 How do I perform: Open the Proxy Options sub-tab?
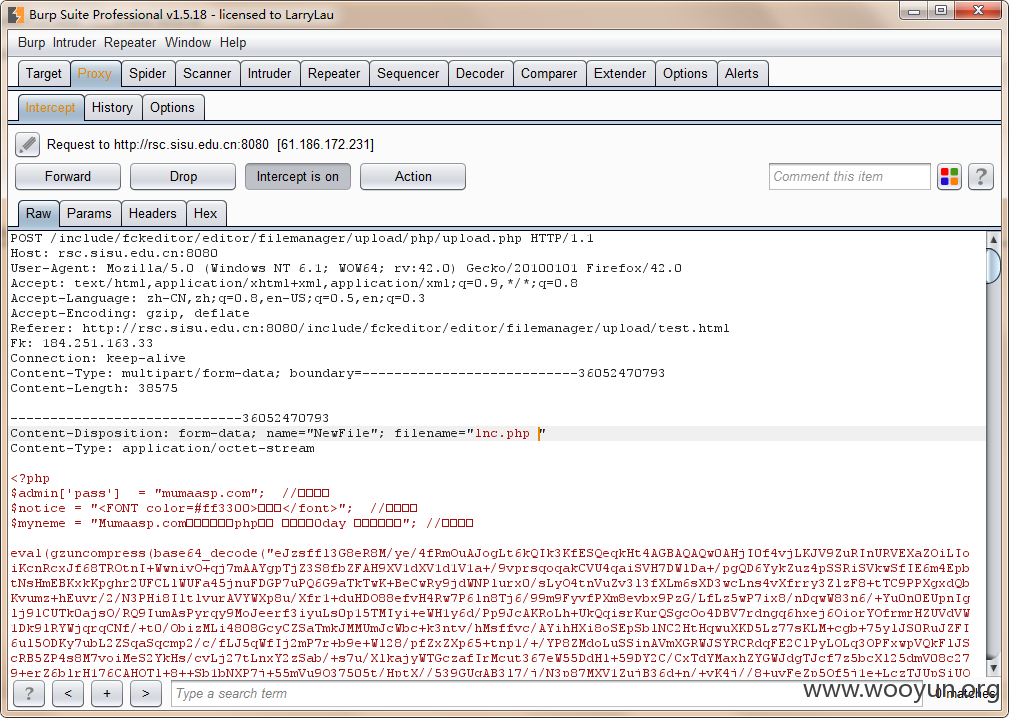172,107
